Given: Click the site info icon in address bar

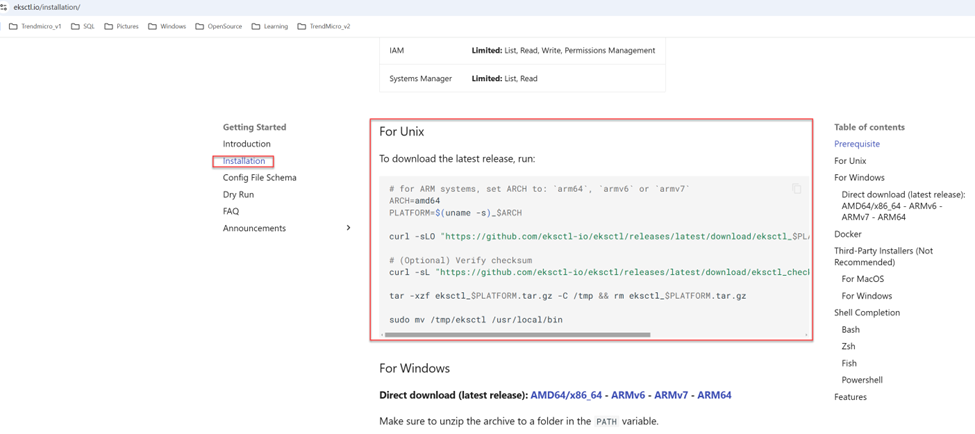Looking at the screenshot, I should coord(4,7).
